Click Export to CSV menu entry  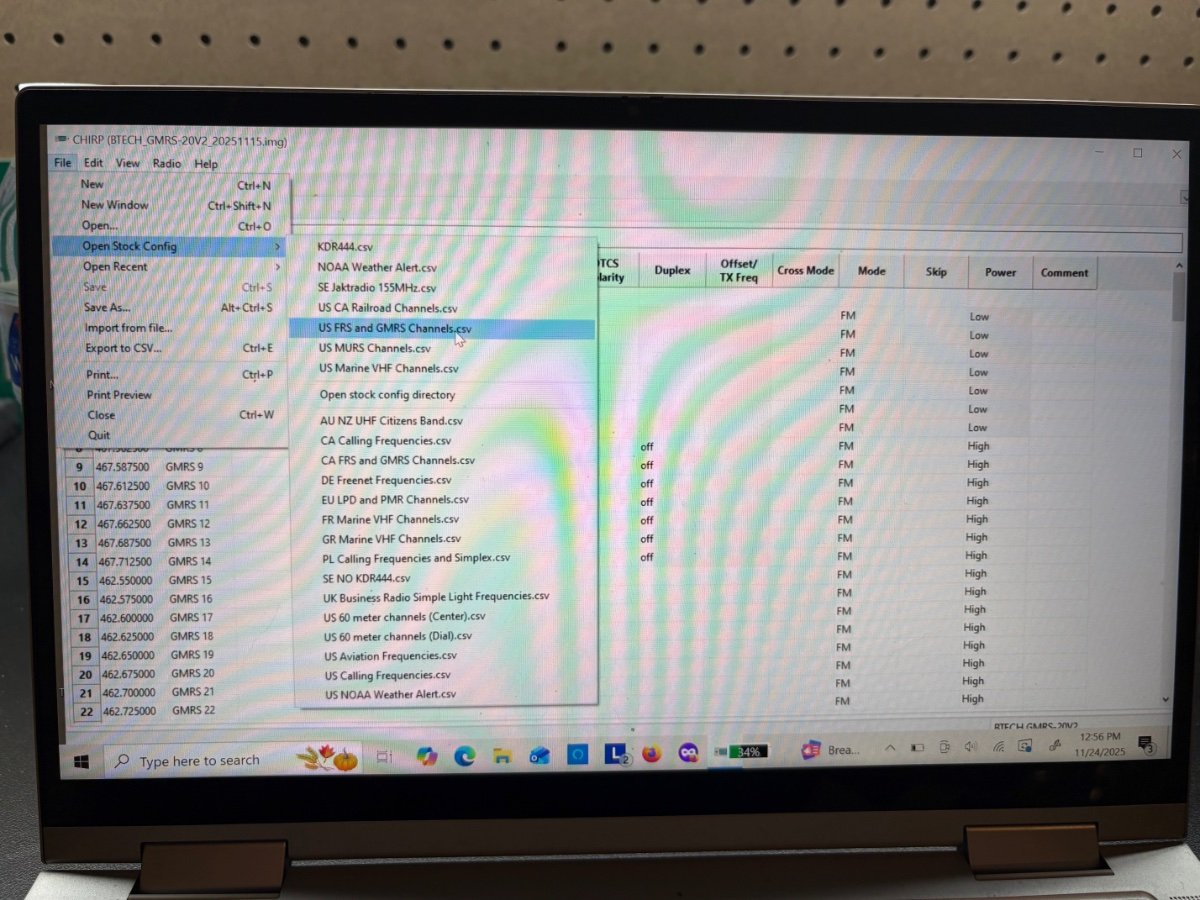pyautogui.click(x=123, y=348)
